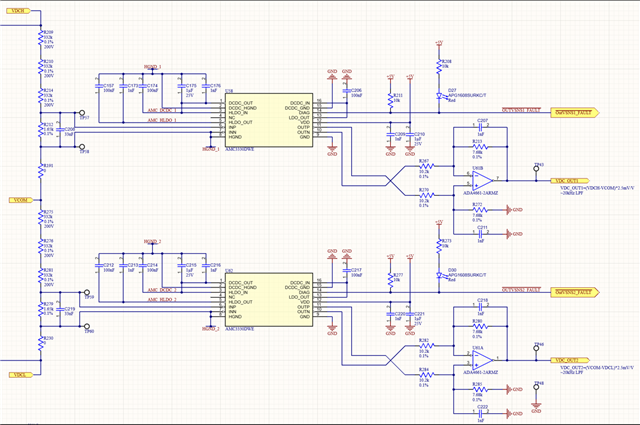Select capacitor C211 symbol
Viewport: 640px width, 425px height.
click(x=480, y=234)
